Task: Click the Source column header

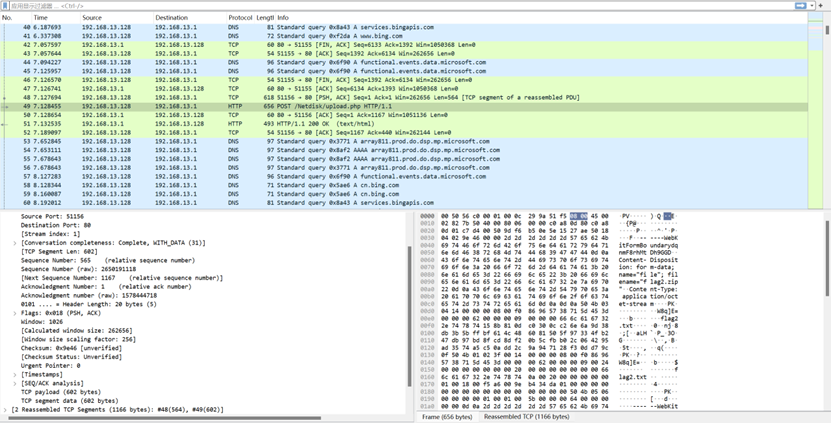Action: [x=92, y=18]
